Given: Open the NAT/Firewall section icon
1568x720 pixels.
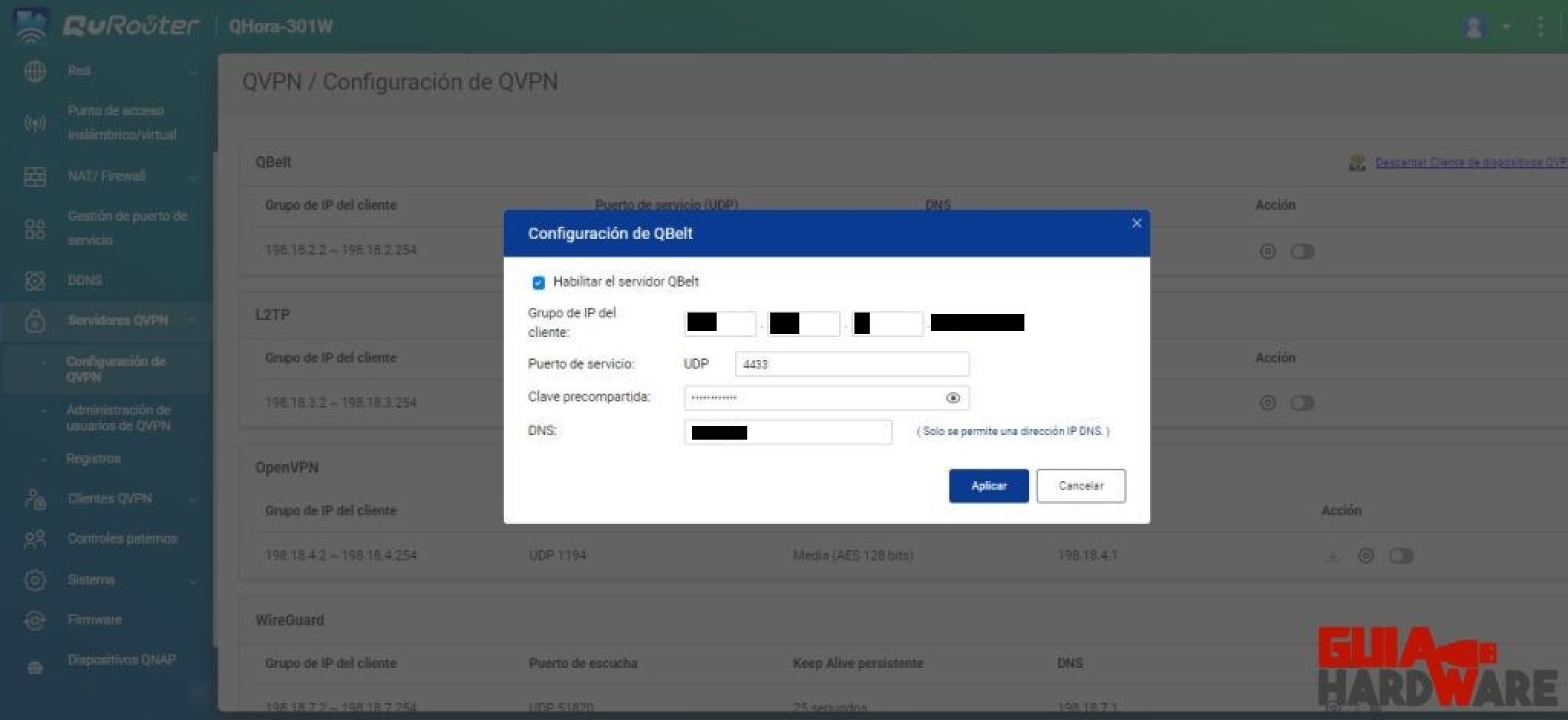Looking at the screenshot, I should 34,175.
